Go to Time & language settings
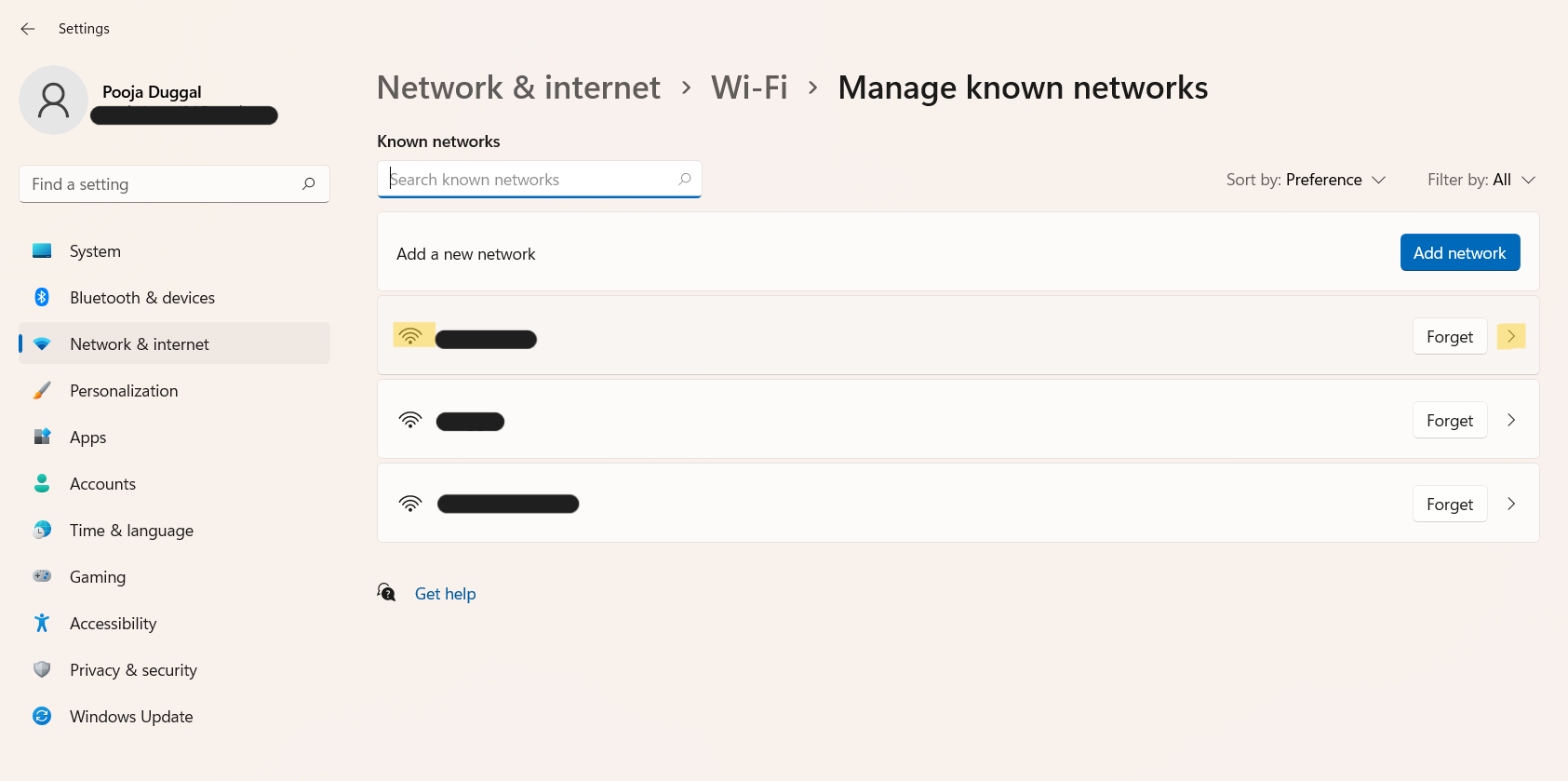The image size is (1568, 781). tap(131, 531)
